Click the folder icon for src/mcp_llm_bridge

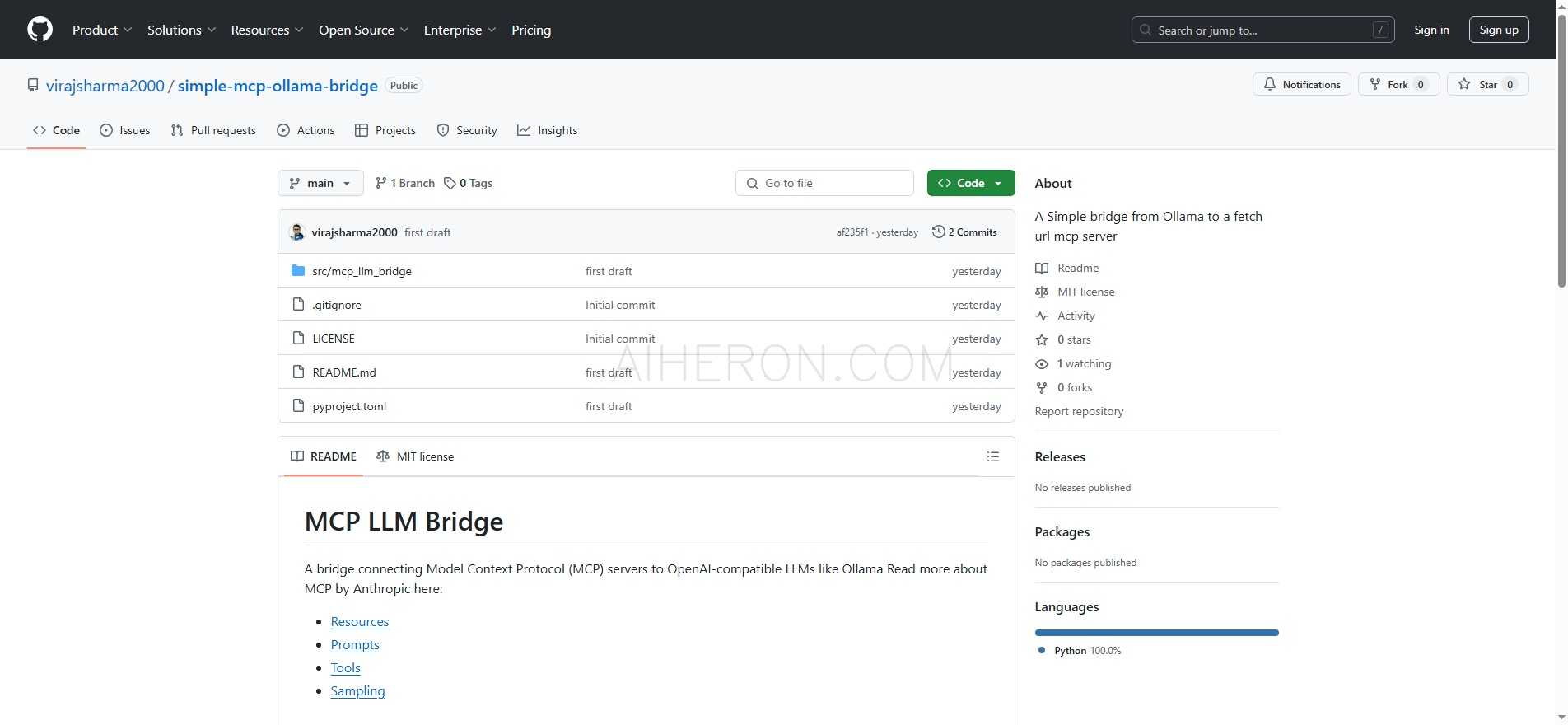(x=298, y=271)
